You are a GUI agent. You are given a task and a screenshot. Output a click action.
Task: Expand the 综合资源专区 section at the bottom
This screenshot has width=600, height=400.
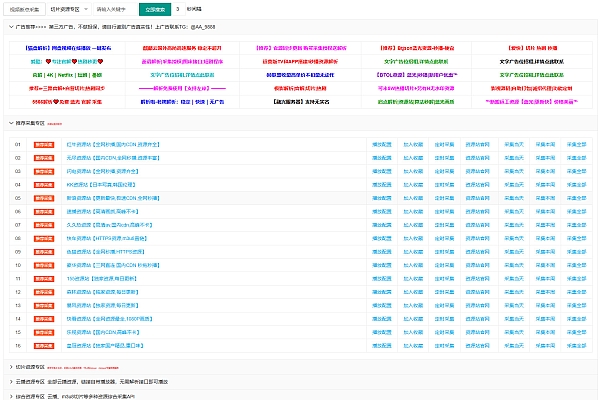point(11,396)
